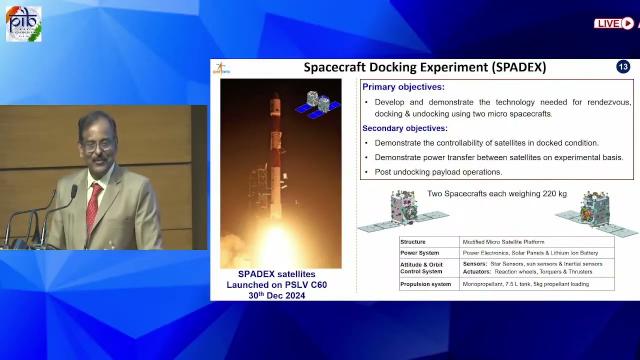The width and height of the screenshot is (640, 360).
Task: Click the spacecraft image right of '220 kg' caption
Action: point(597,213)
